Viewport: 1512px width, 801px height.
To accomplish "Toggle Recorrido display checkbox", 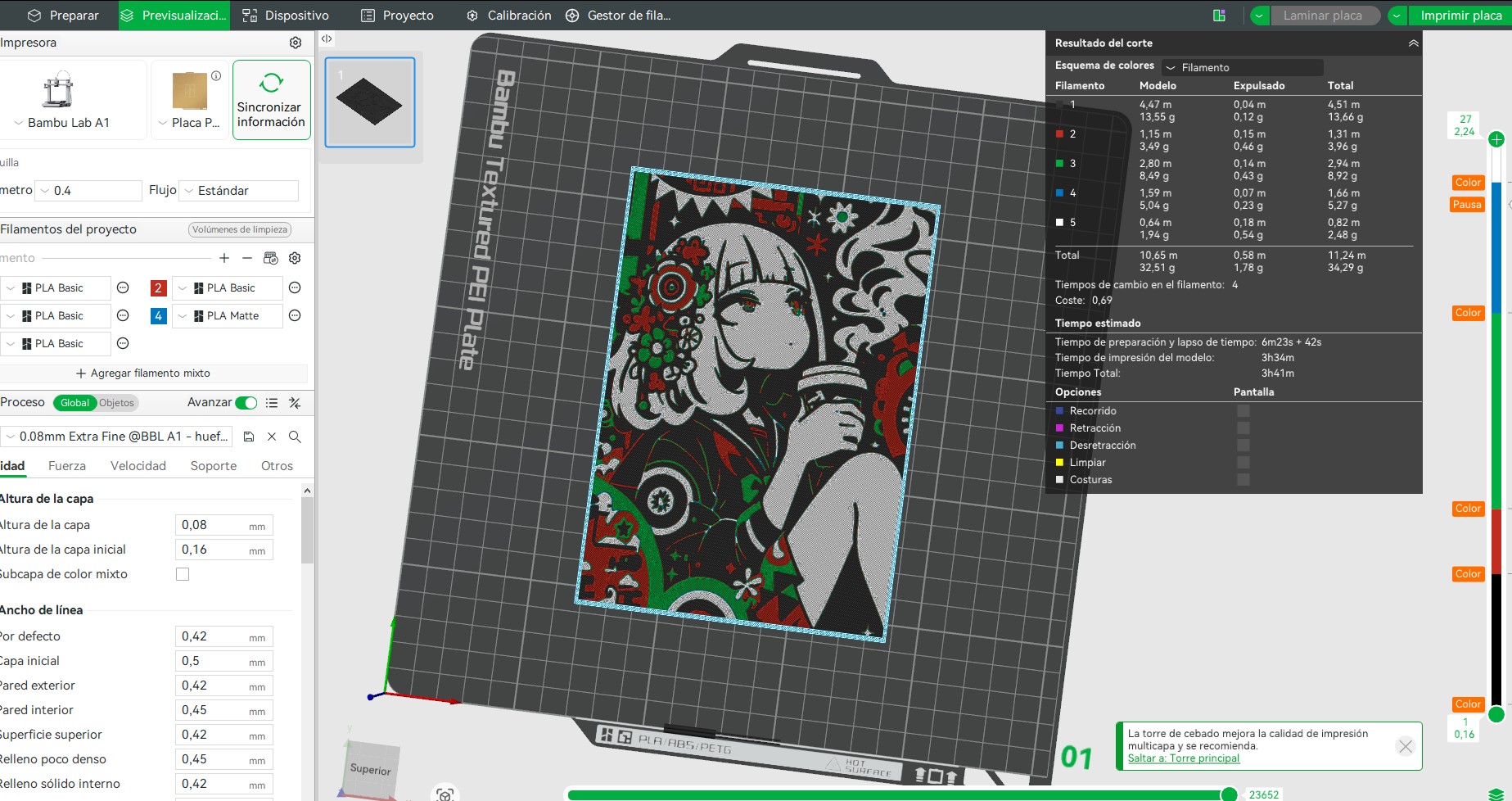I will [1243, 411].
